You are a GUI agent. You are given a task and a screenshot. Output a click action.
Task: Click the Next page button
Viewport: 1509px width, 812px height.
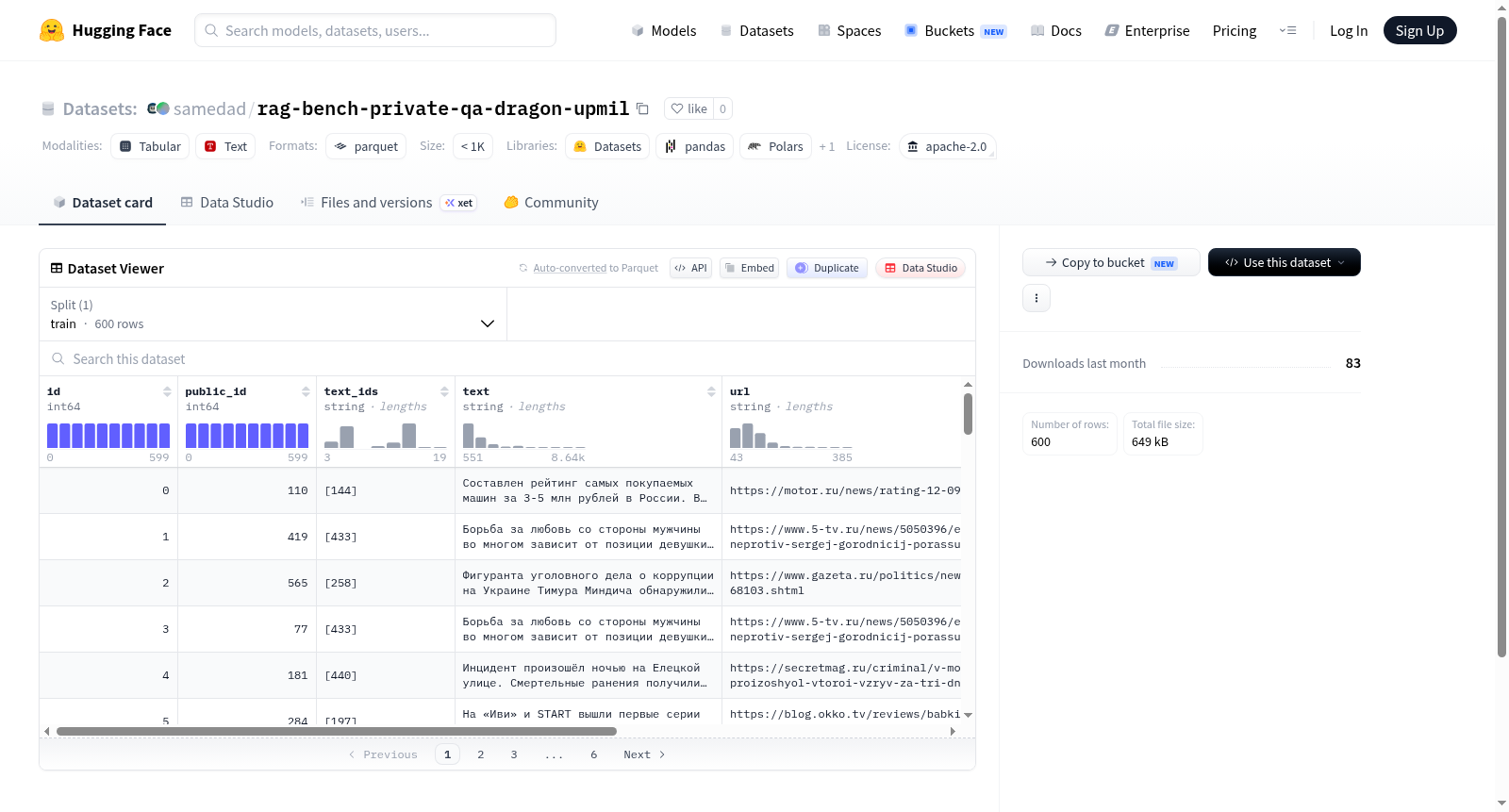pyautogui.click(x=644, y=754)
